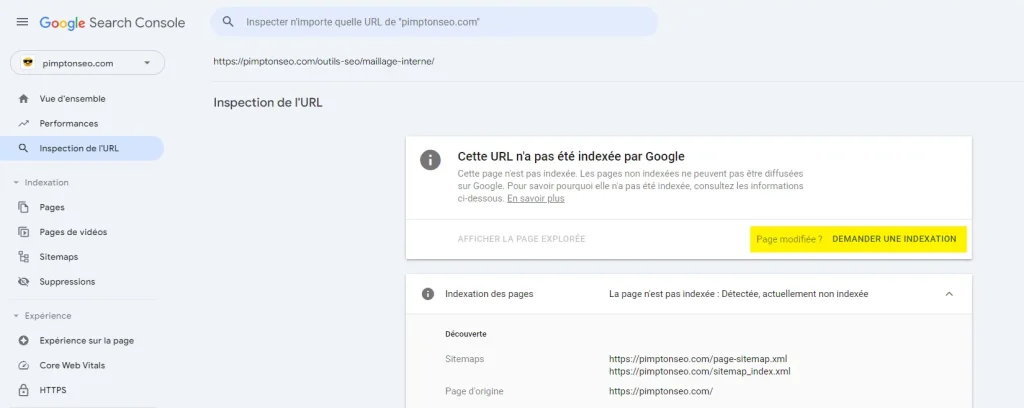
Task: Click the crossed-eye Suppressions icon
Action: pos(24,281)
